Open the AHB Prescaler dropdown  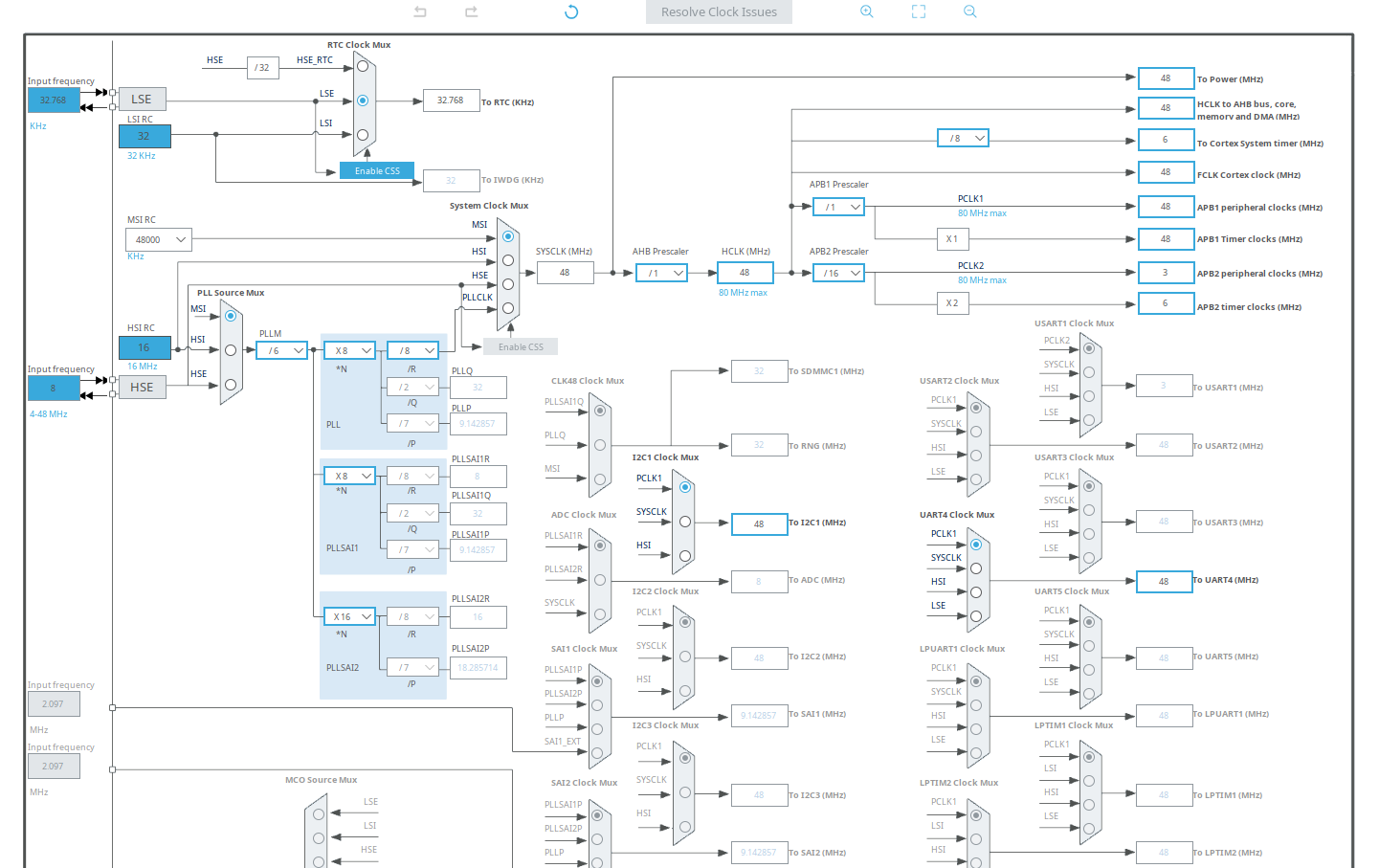(x=660, y=272)
